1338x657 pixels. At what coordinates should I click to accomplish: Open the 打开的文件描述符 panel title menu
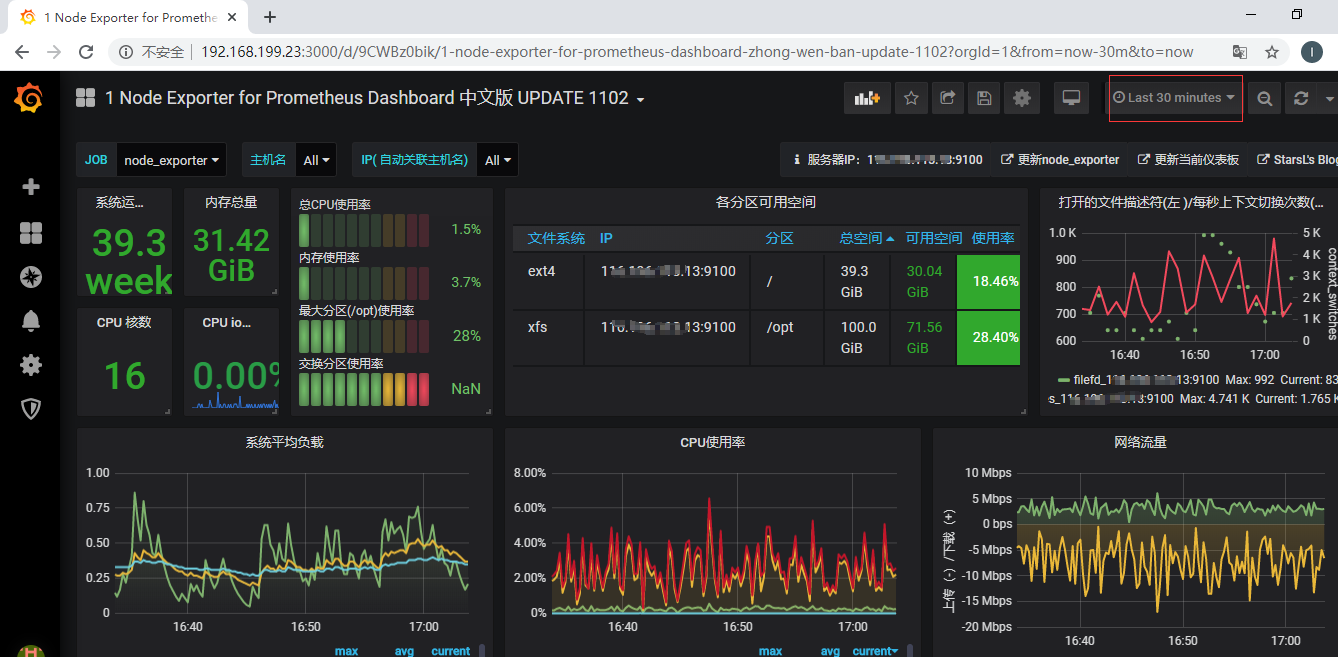coord(1189,202)
